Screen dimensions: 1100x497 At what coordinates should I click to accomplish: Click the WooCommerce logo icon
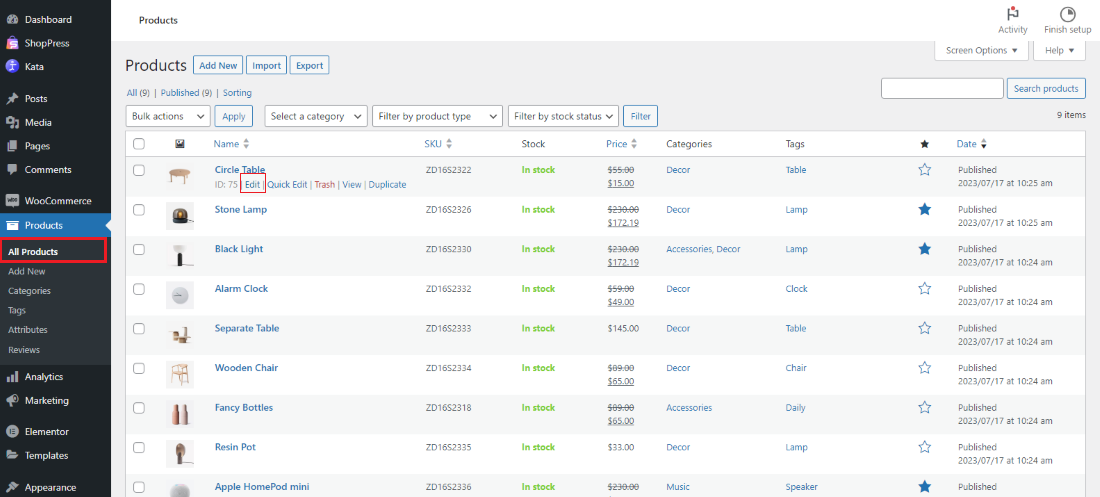click(12, 201)
